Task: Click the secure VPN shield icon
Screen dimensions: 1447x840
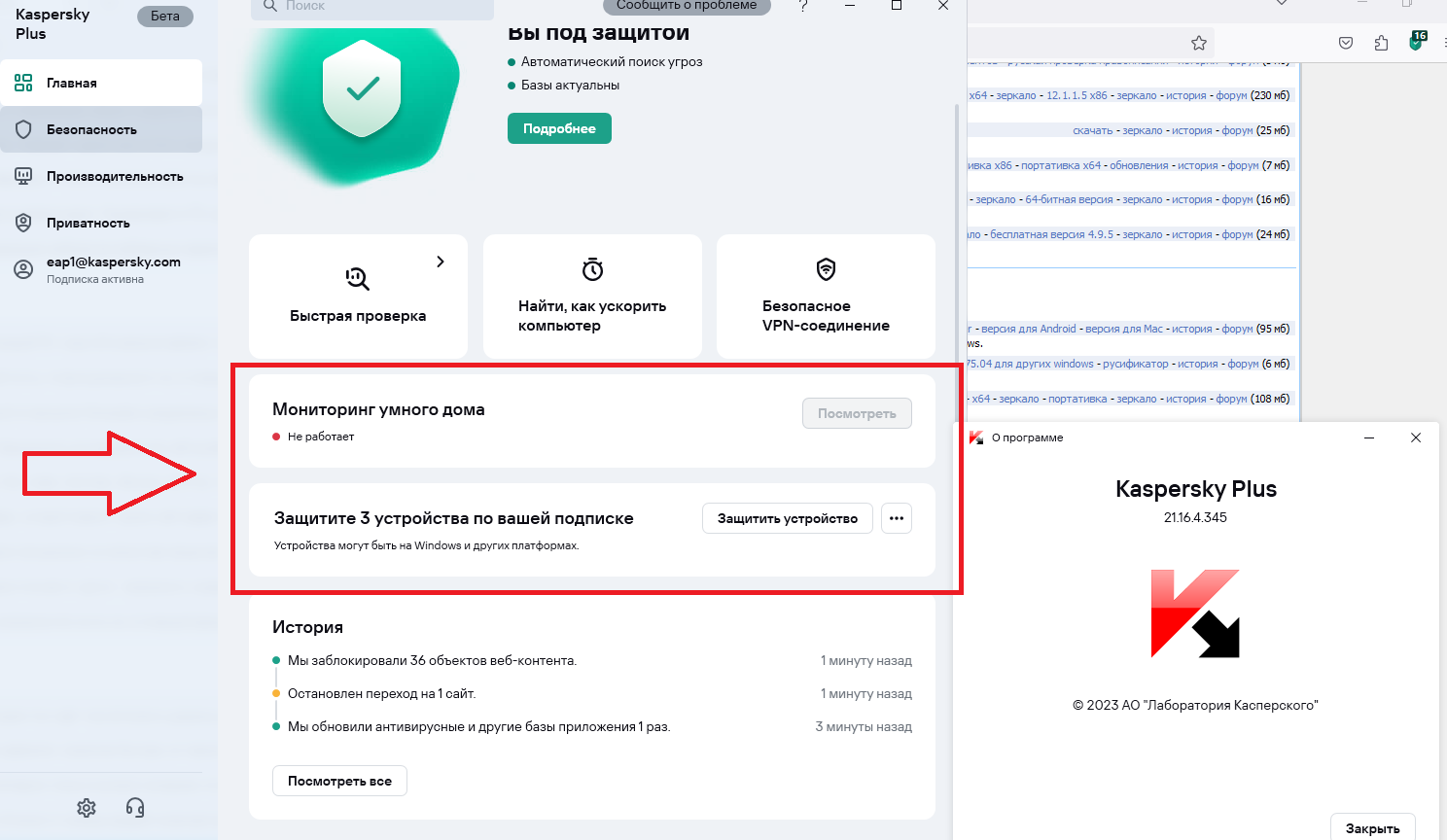Action: pyautogui.click(x=826, y=269)
